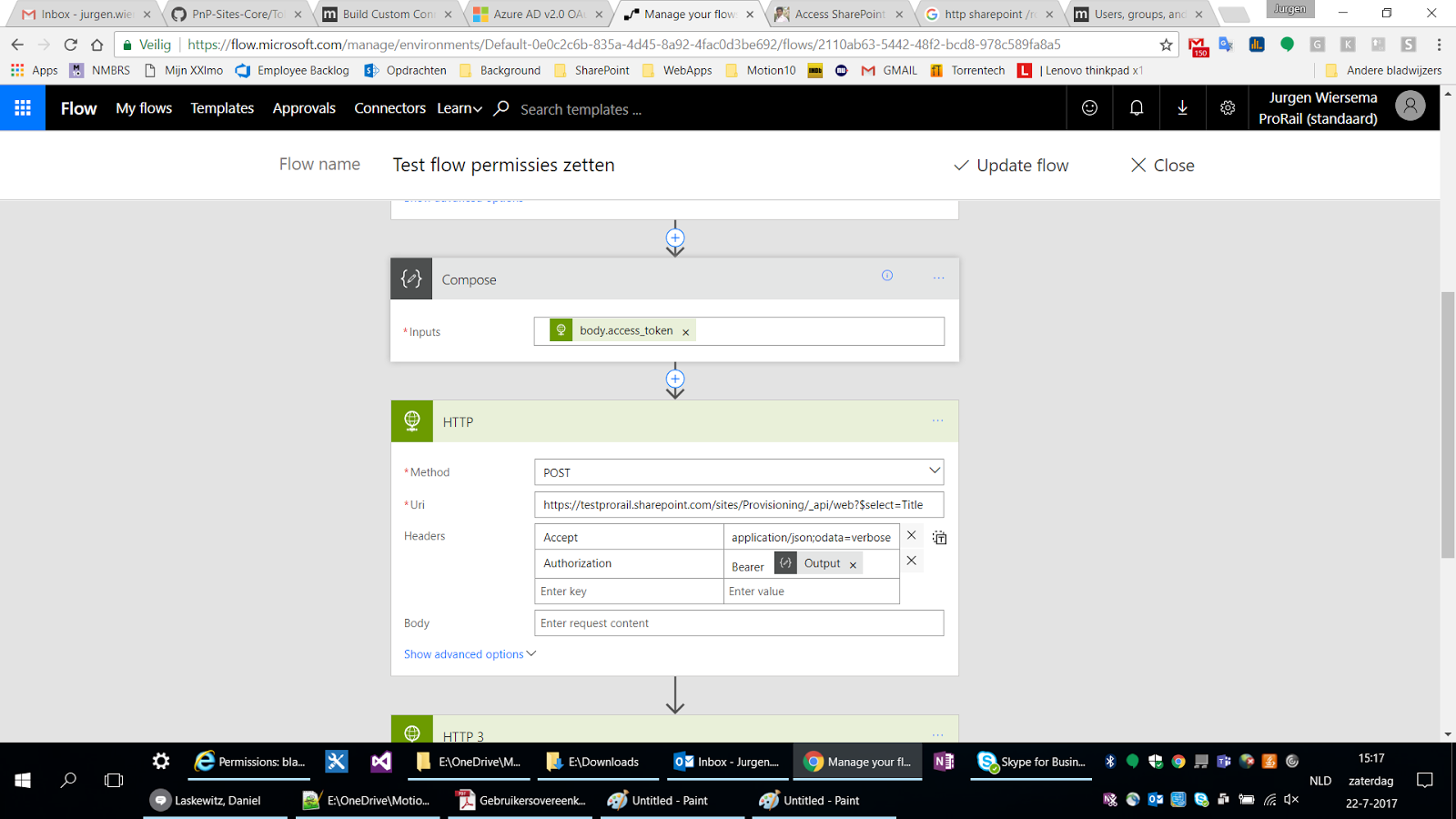This screenshot has height=819, width=1456.
Task: Click the Update flow button
Action: 1010,165
